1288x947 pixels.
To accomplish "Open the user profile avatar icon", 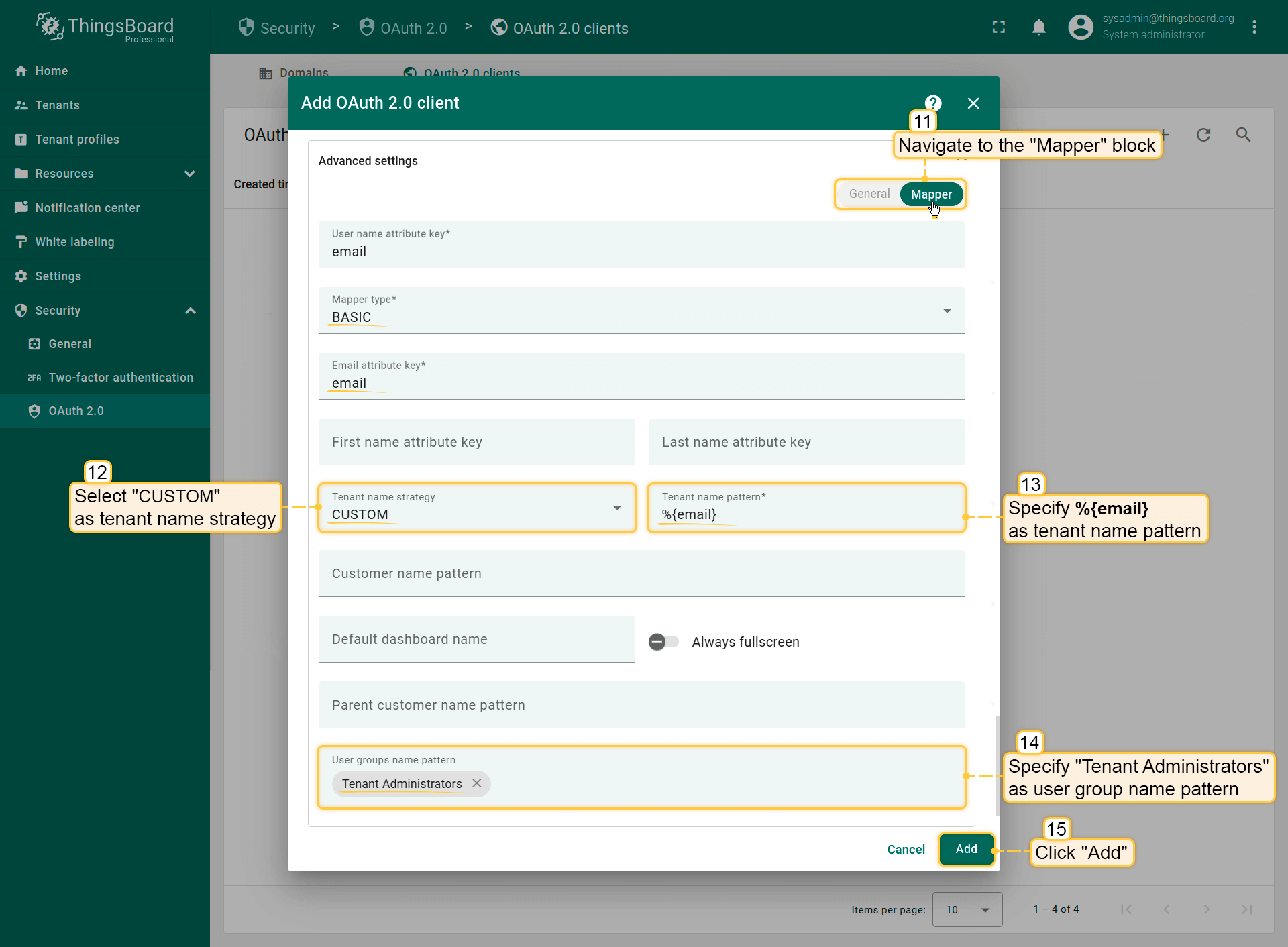I will click(1080, 27).
